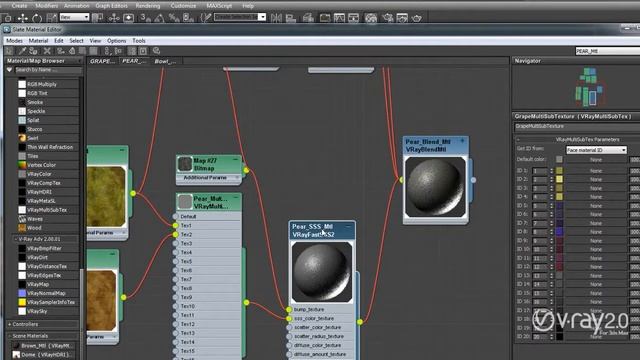Switch to the Bowl view tab
This screenshot has height=360, width=640.
(165, 61)
